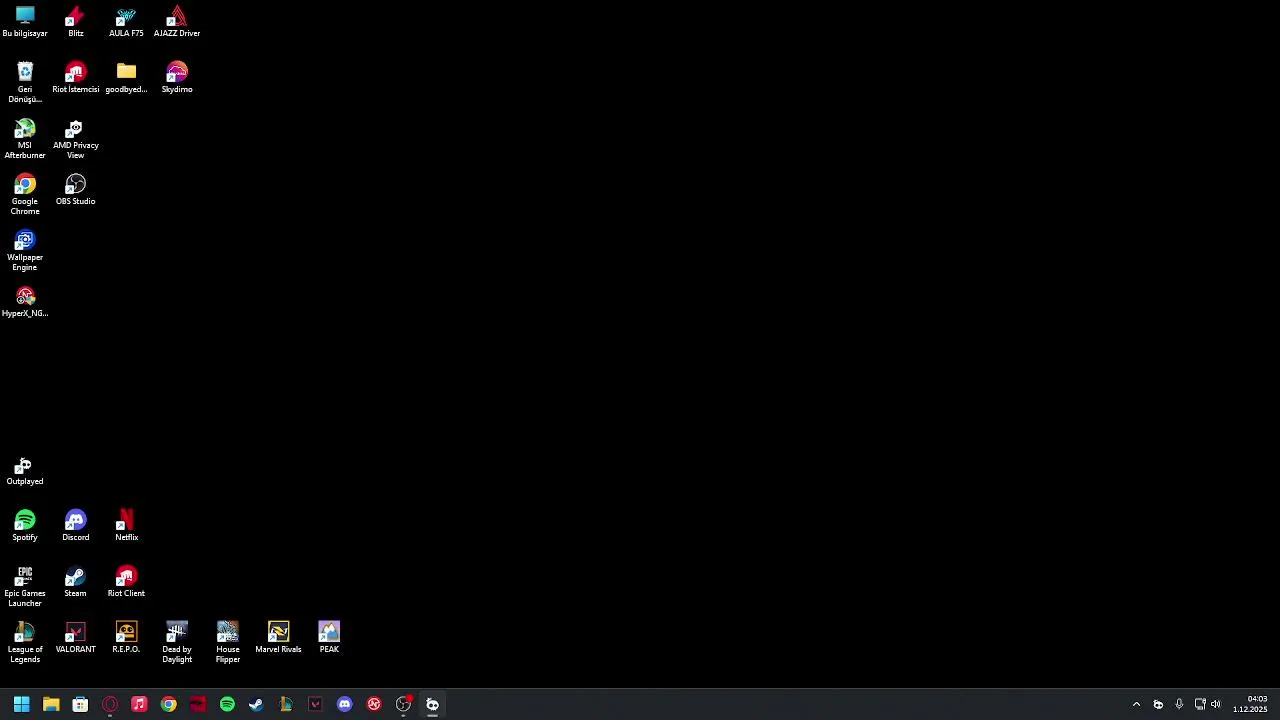Launch Valorant from the taskbar
Screen dimensions: 1280x720
click(x=315, y=704)
